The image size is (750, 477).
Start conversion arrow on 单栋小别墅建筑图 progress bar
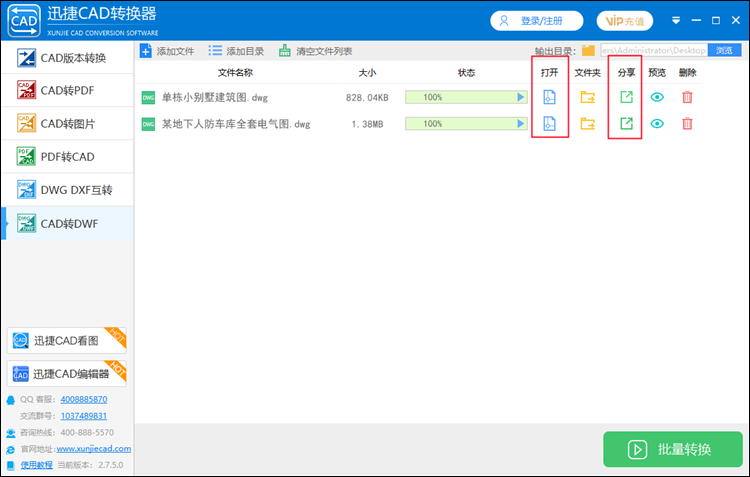[x=520, y=97]
